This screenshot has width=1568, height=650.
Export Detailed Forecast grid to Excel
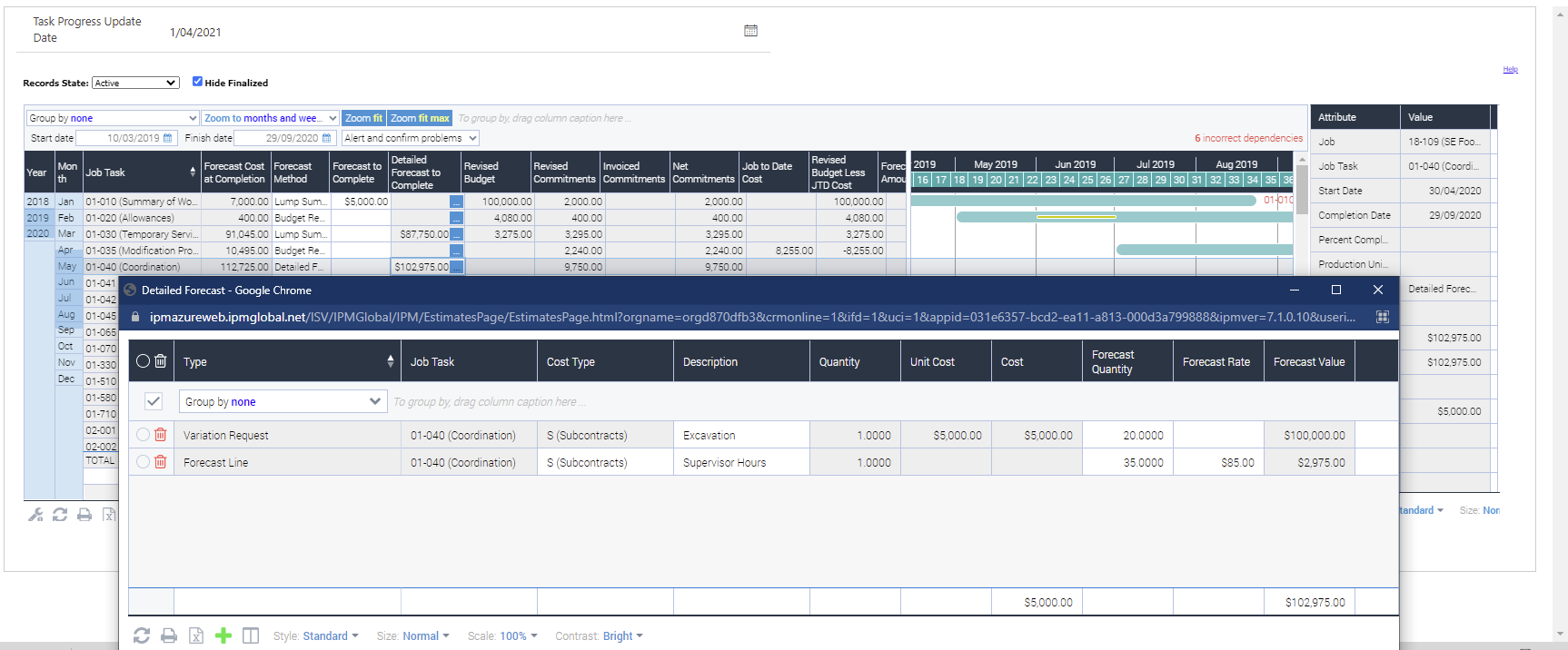(196, 635)
